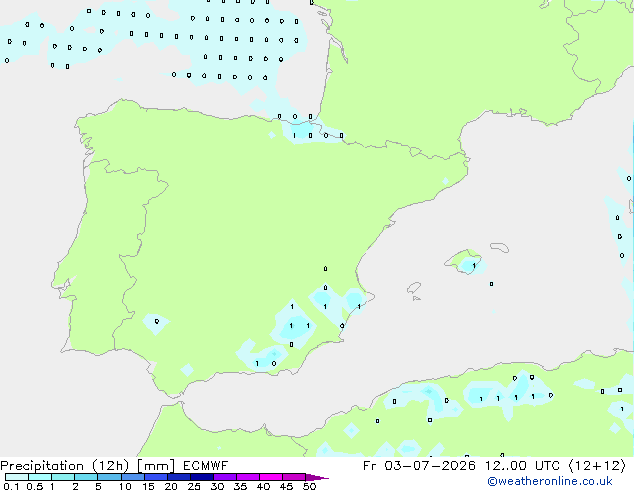The width and height of the screenshot is (634, 490).
Task: Click the 2–5 mm legend color swatch
Action: [x=86, y=477]
